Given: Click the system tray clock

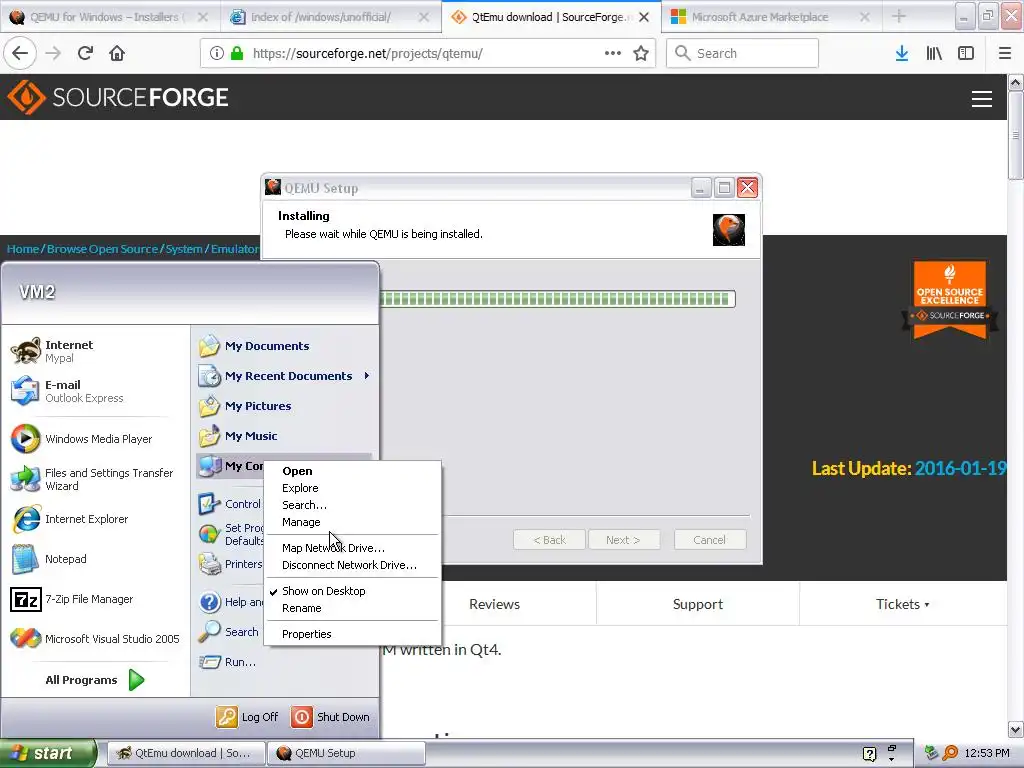Looking at the screenshot, I should (987, 753).
